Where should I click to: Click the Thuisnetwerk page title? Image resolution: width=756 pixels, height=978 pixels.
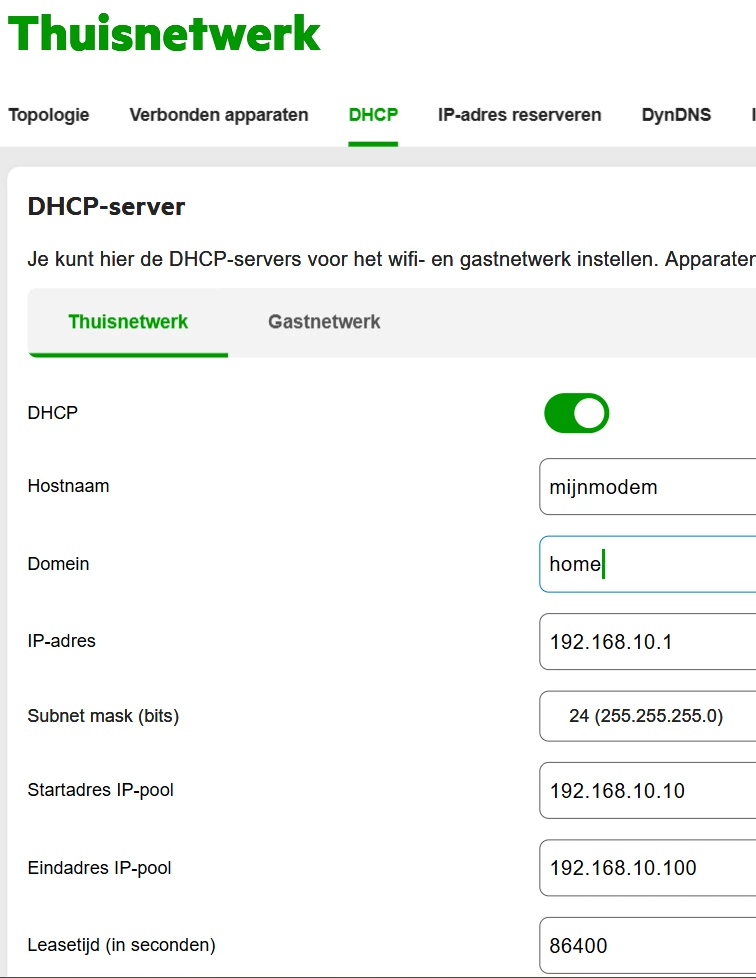pos(164,33)
